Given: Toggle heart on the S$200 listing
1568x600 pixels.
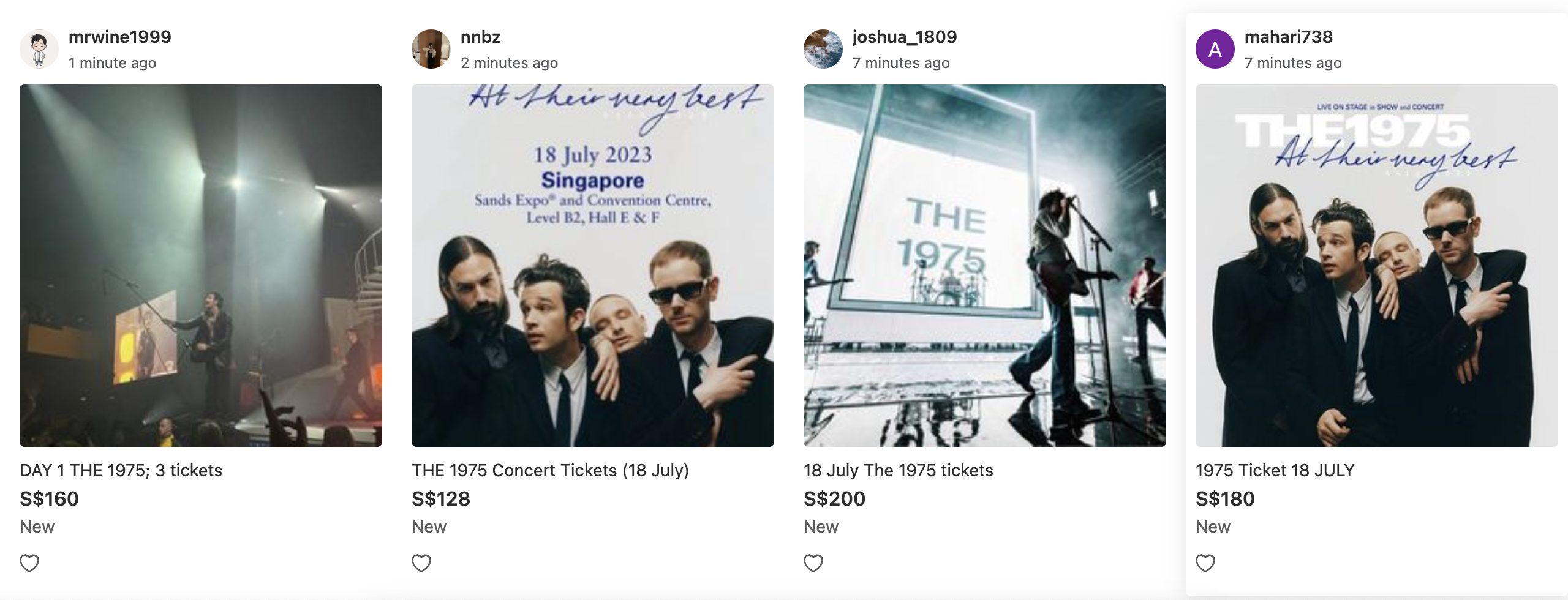Looking at the screenshot, I should coord(813,563).
